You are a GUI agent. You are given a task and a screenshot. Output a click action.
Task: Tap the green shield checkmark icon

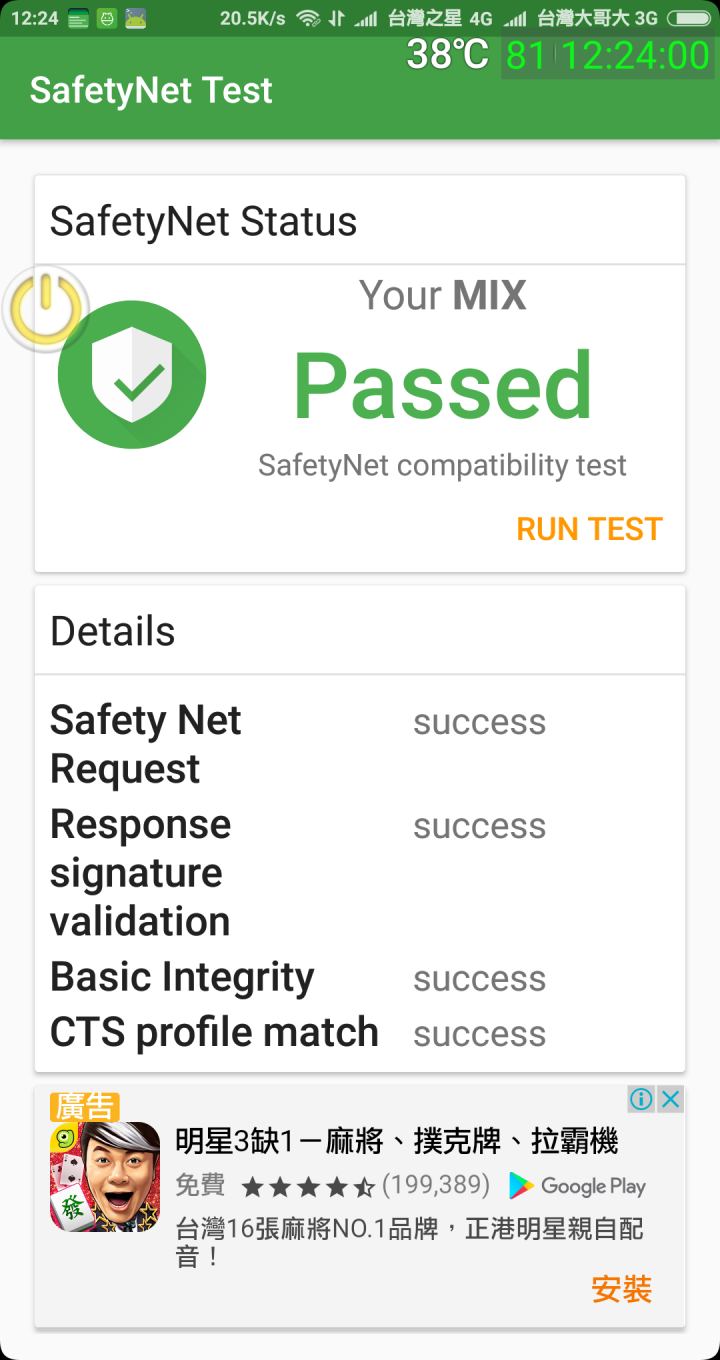(132, 375)
